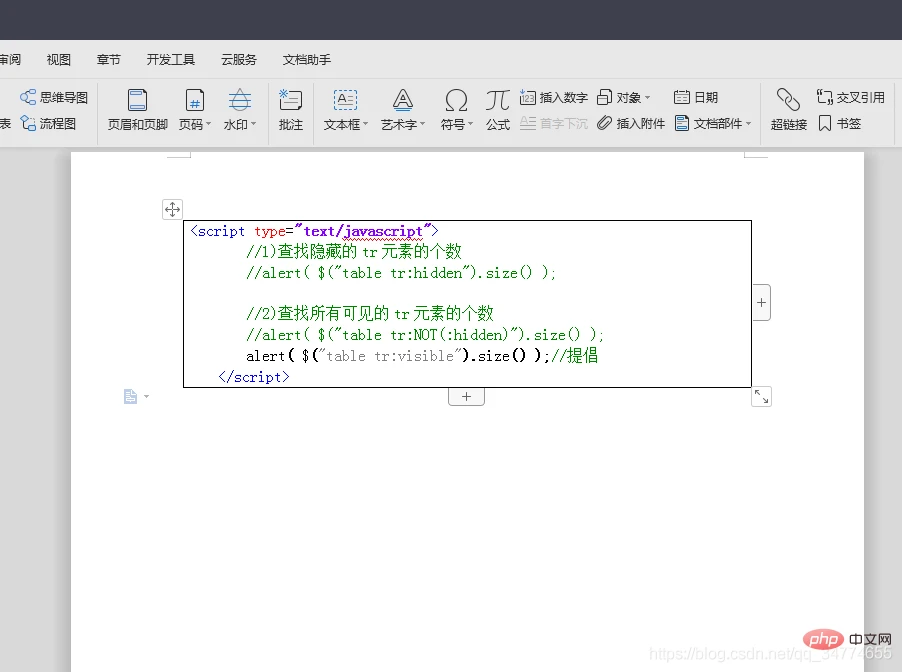
Task: Click 插入数字 insert number
Action: coord(553,97)
